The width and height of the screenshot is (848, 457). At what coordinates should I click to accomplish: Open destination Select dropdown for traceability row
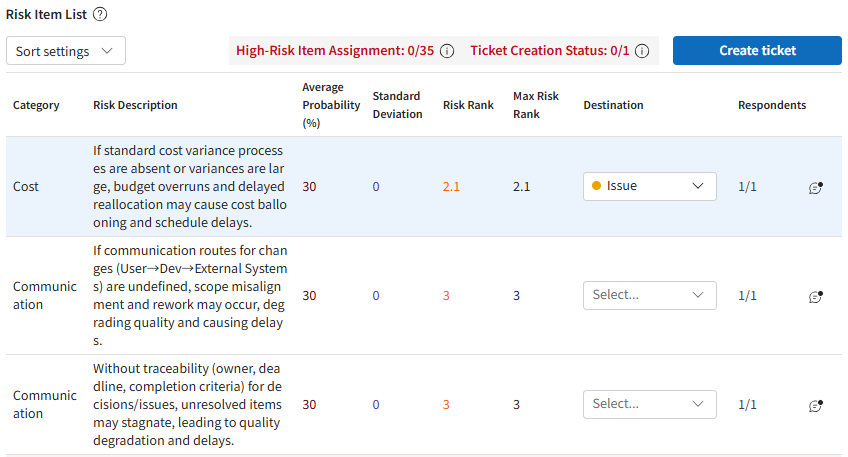click(x=650, y=404)
